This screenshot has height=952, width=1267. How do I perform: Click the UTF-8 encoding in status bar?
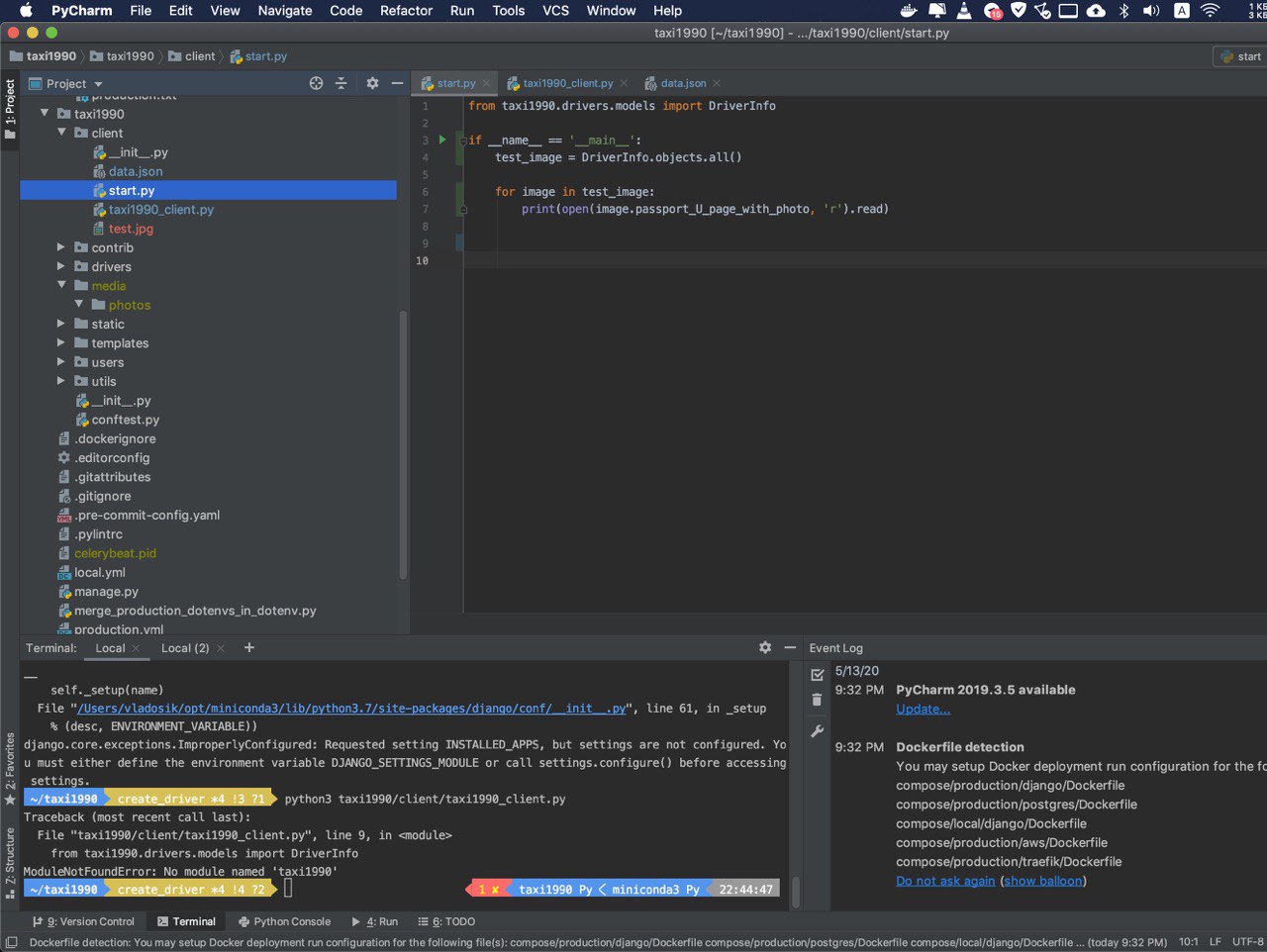(1247, 942)
